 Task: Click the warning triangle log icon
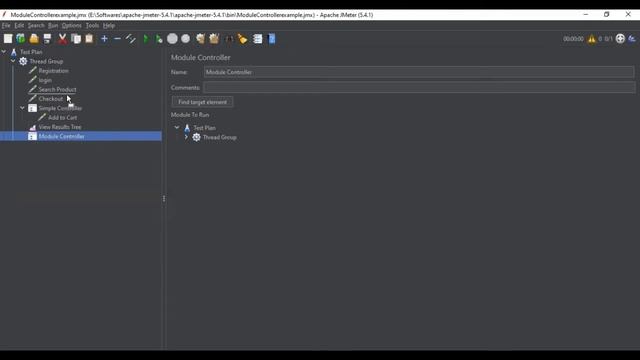click(x=591, y=39)
